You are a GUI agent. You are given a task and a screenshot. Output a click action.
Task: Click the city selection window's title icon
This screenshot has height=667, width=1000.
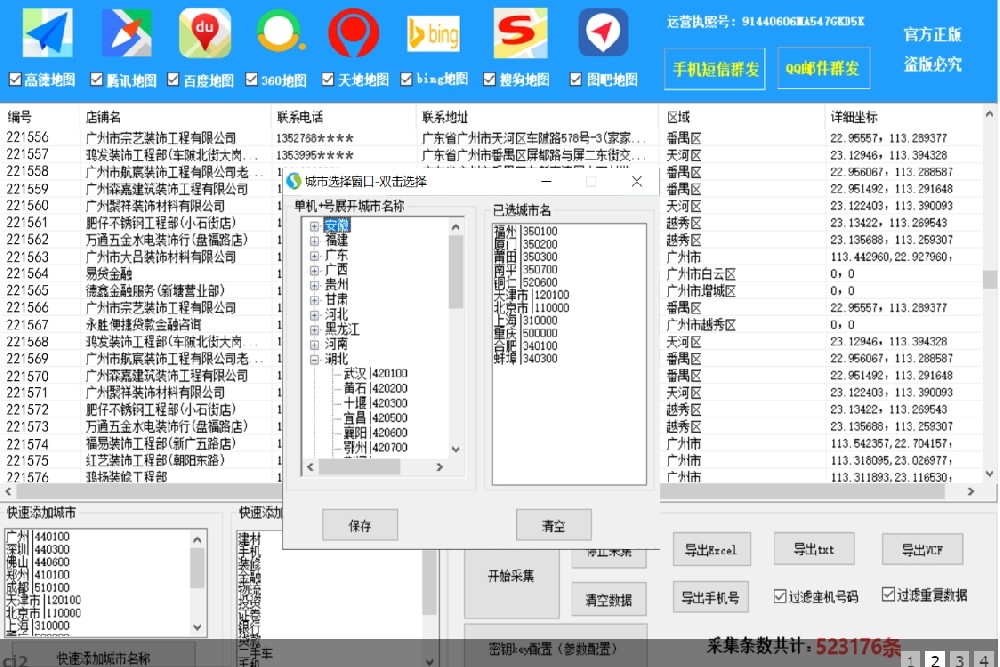coord(293,181)
